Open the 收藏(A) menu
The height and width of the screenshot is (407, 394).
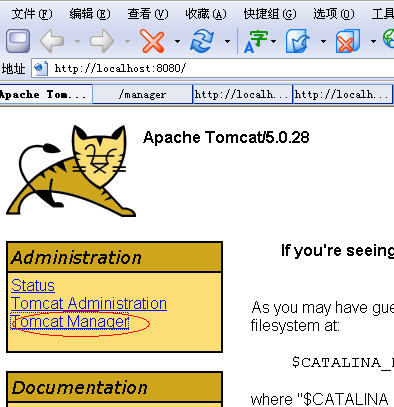point(206,14)
